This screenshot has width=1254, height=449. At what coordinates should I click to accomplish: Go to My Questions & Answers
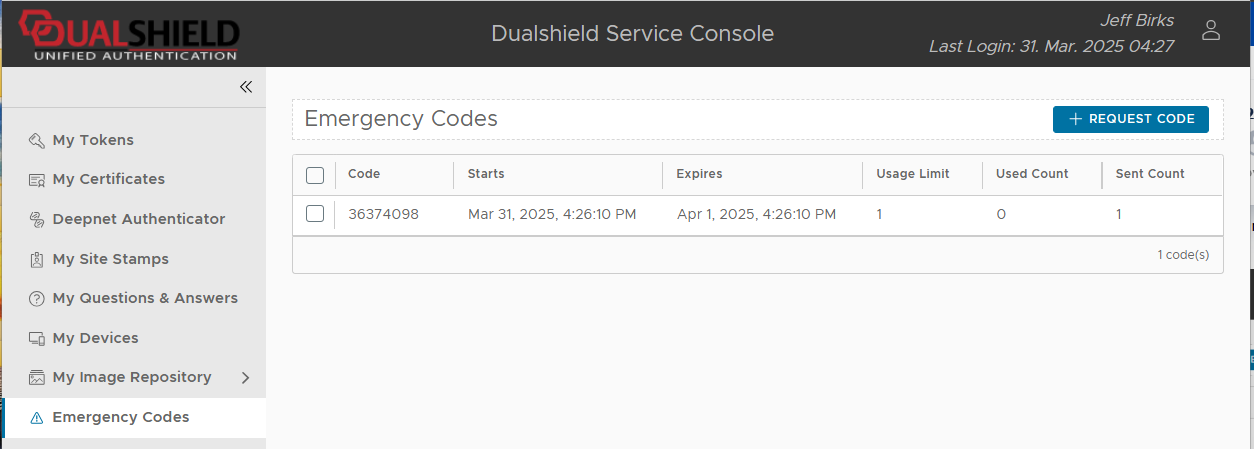pyautogui.click(x=145, y=298)
